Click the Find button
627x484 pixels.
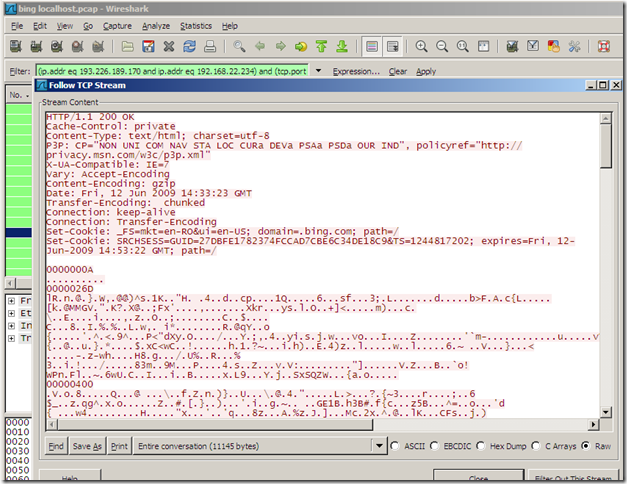(x=56, y=446)
